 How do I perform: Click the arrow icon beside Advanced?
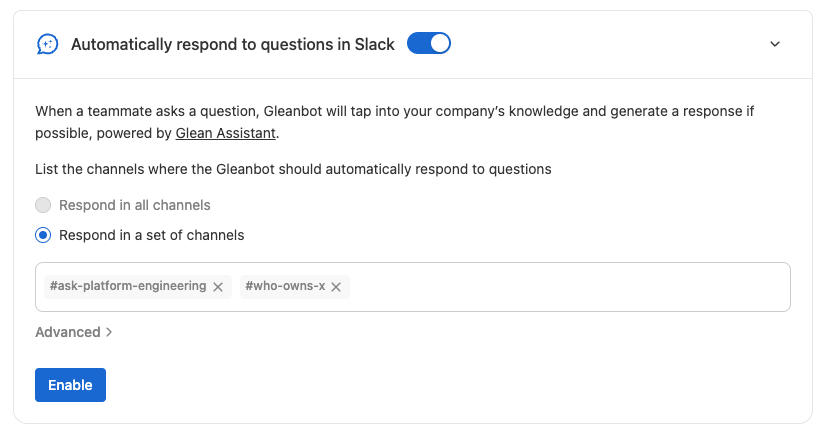[x=109, y=332]
